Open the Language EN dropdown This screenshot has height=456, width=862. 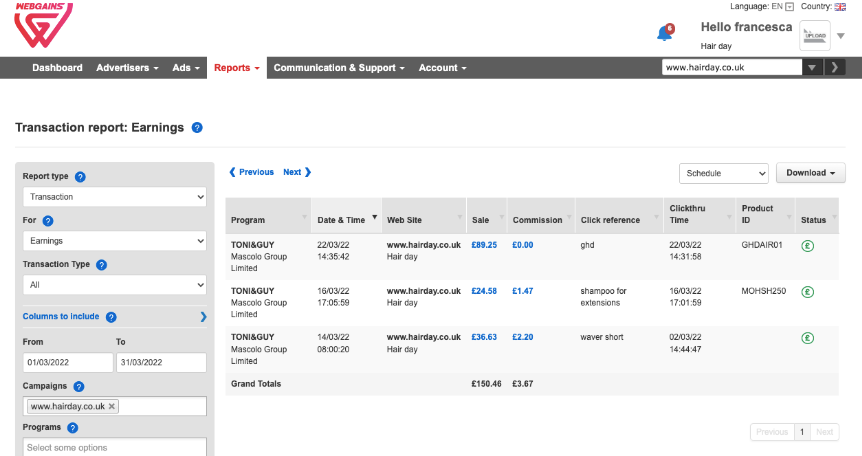tap(789, 7)
